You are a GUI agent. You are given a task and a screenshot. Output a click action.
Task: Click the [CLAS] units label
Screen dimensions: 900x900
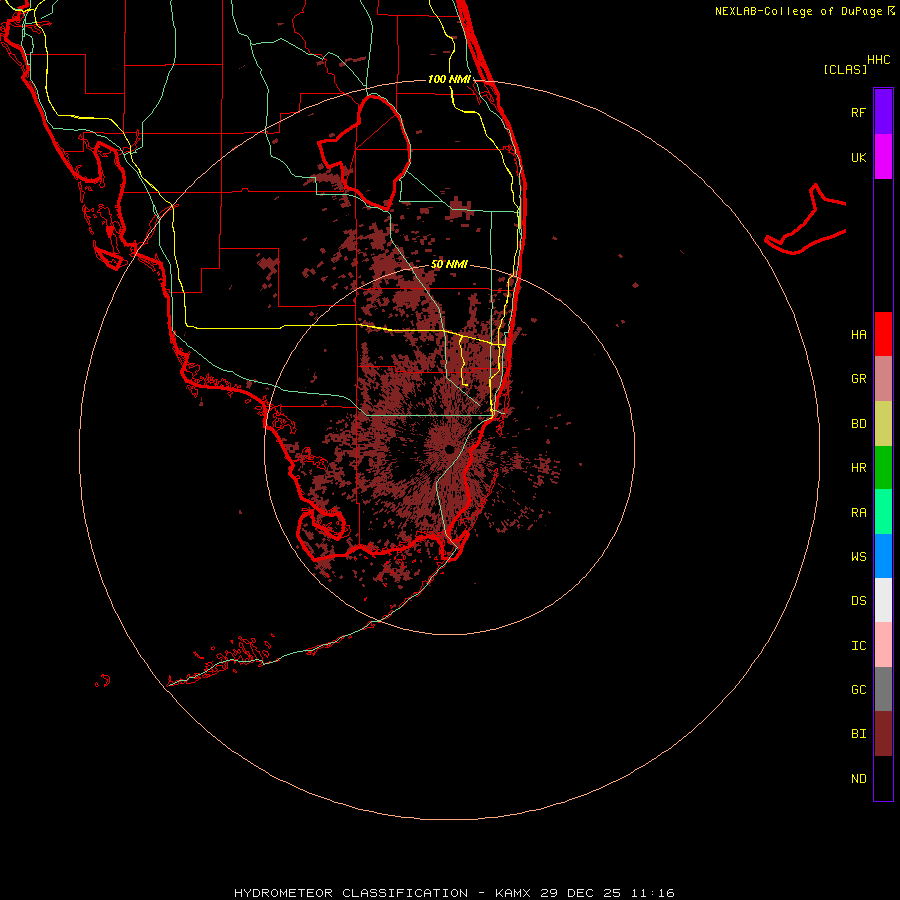845,69
